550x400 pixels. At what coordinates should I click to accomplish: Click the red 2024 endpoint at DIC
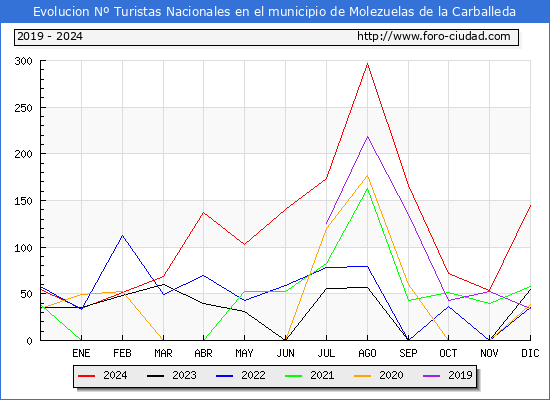530,206
